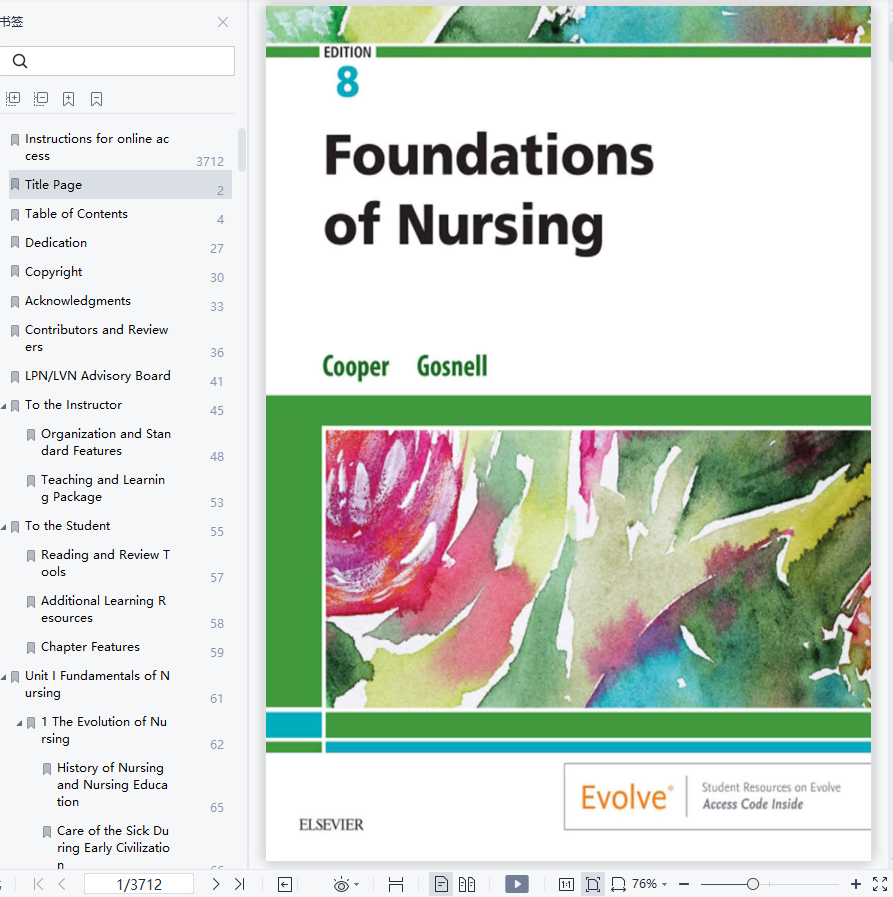Click the collapse all bookmarks icon
Image resolution: width=893 pixels, height=897 pixels.
(41, 99)
